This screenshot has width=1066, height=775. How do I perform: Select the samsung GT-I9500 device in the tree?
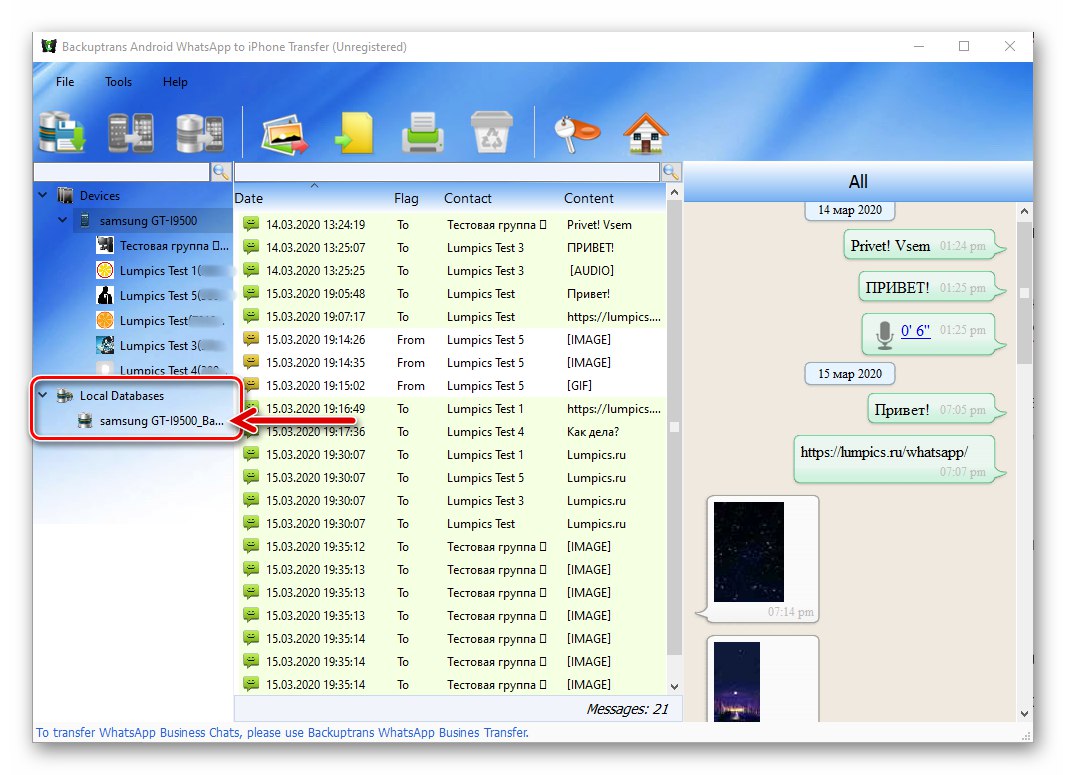click(148, 220)
